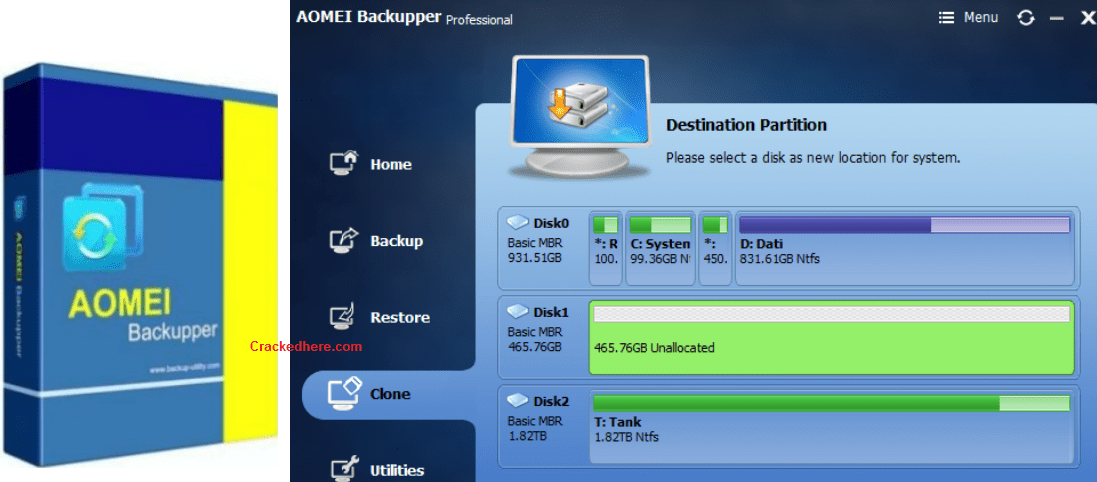Image resolution: width=1097 pixels, height=482 pixels.
Task: Select the D: Dati partition
Action: tap(904, 248)
